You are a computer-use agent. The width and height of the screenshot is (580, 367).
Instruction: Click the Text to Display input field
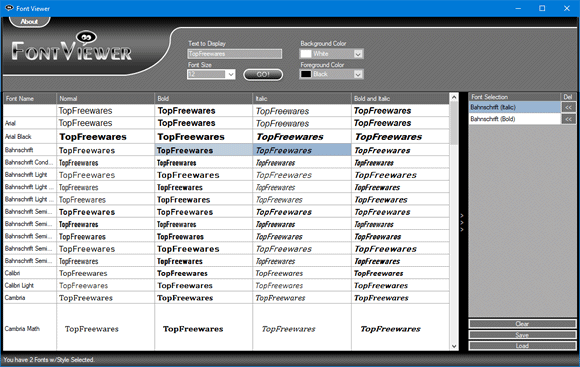235,54
